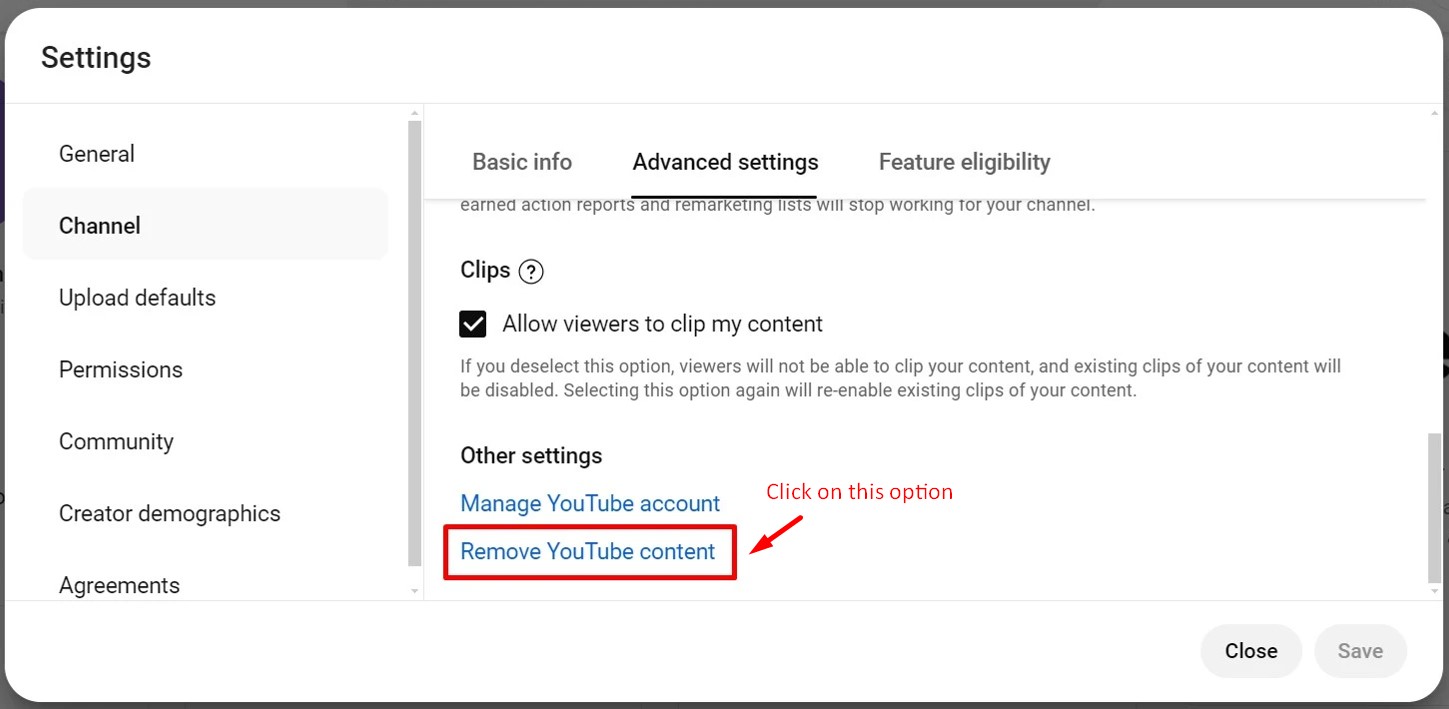Click the Manage YouTube account link
Viewport: 1449px width, 709px height.
(x=589, y=503)
